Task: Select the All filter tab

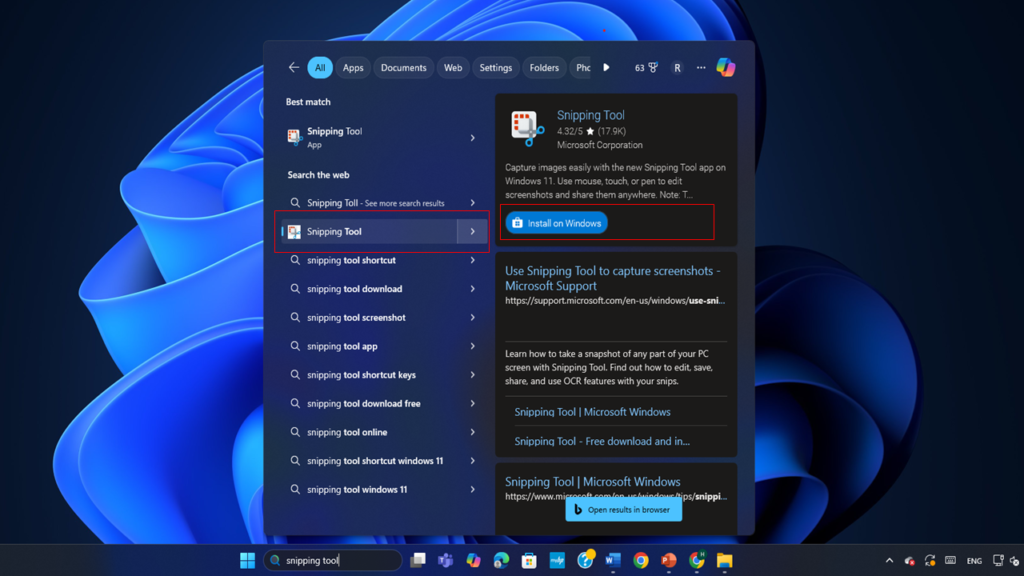Action: point(320,68)
